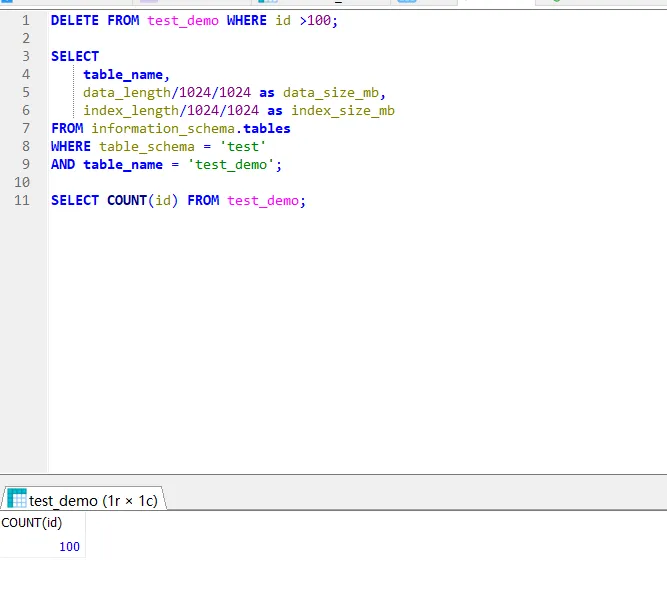Click line number 10 of the empty line
The height and width of the screenshot is (591, 667).
point(22,182)
